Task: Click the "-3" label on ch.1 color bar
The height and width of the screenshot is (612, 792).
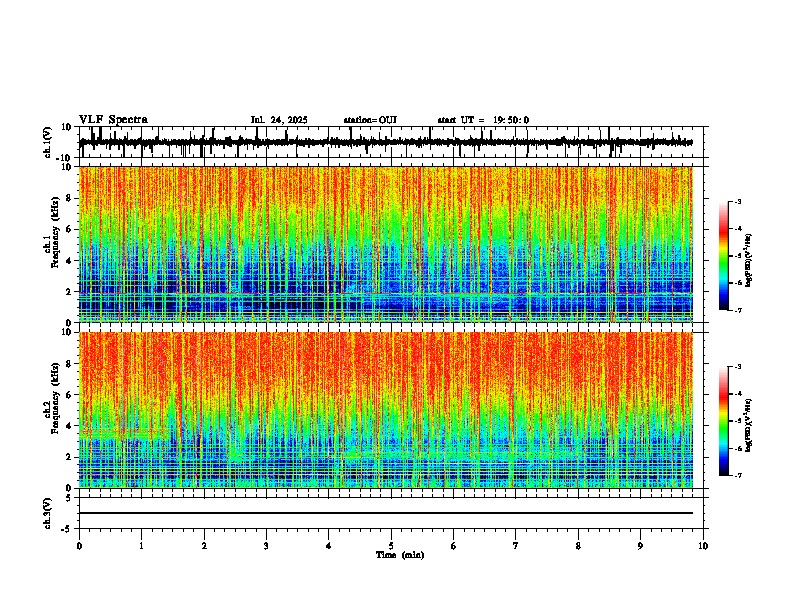Action: click(x=738, y=201)
